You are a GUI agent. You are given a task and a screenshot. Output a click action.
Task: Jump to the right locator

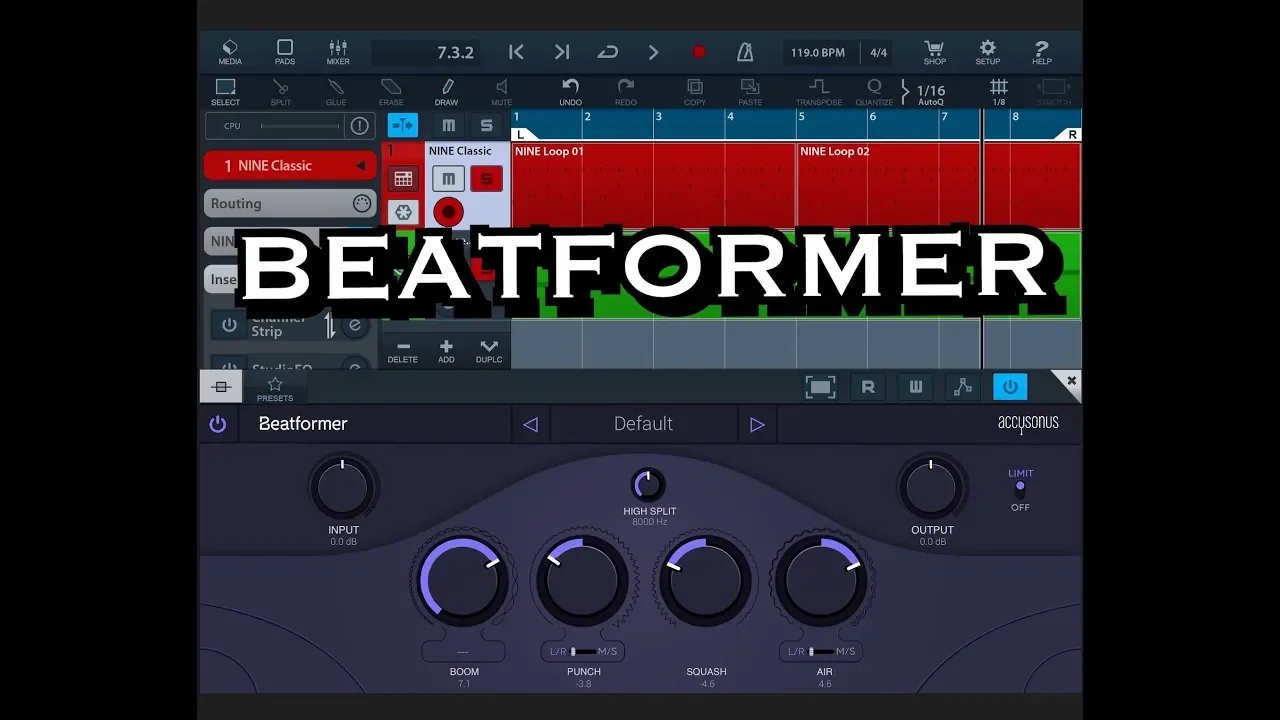[562, 52]
